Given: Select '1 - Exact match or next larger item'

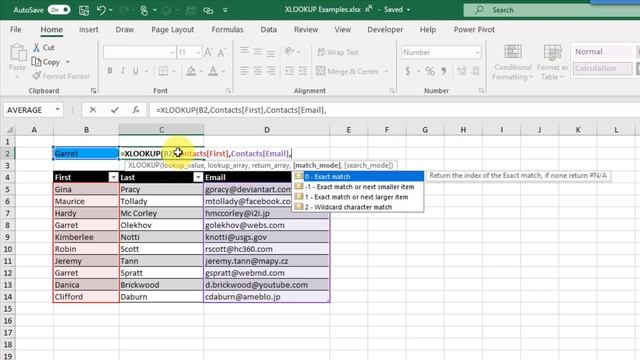Looking at the screenshot, I should point(357,197).
